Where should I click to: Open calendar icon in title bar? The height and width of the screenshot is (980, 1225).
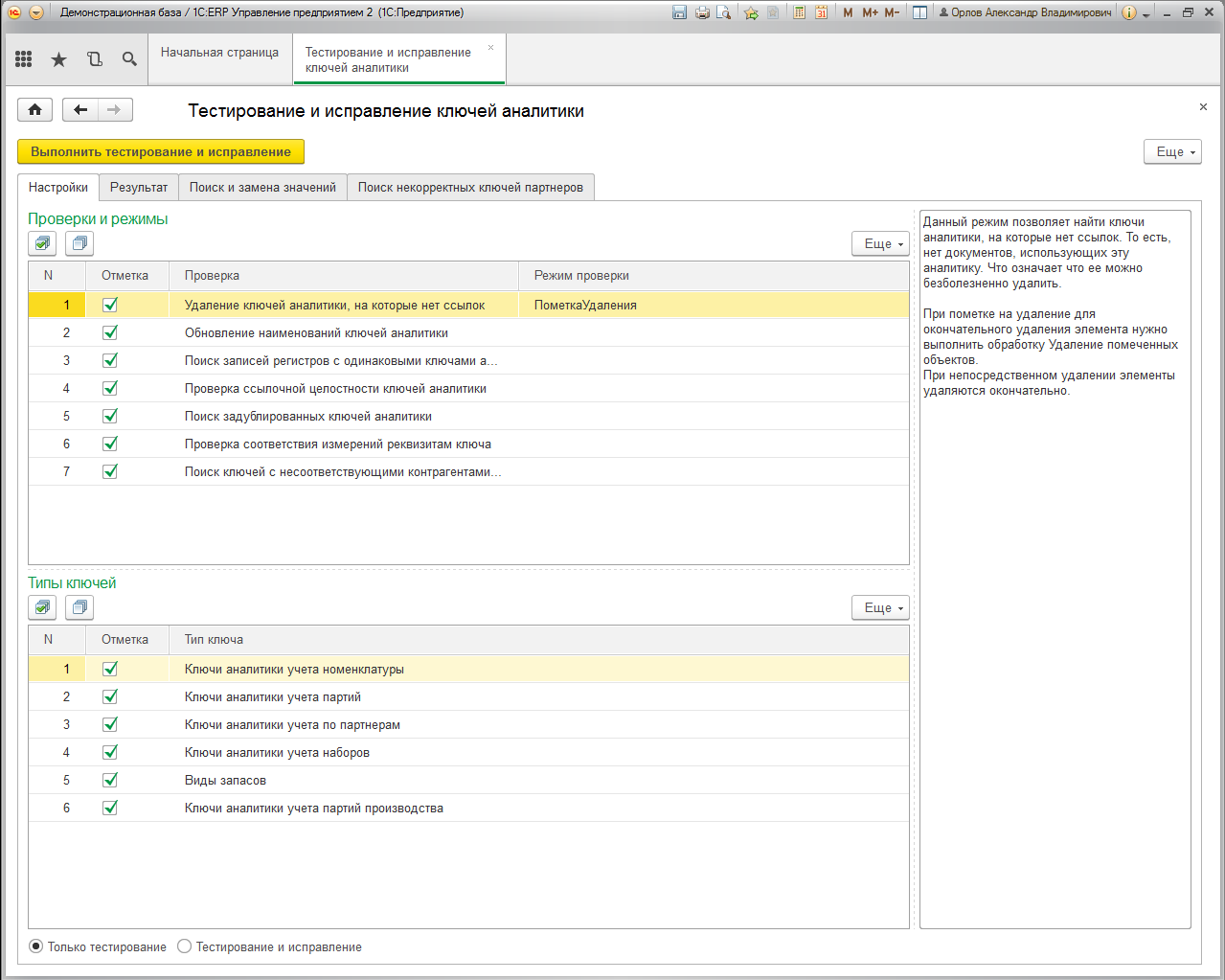coord(822,12)
